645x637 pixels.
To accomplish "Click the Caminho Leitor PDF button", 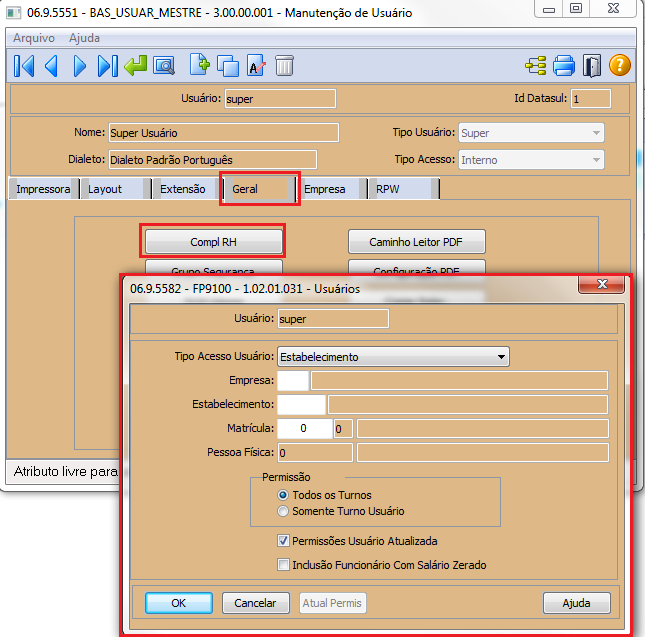I will (x=416, y=242).
